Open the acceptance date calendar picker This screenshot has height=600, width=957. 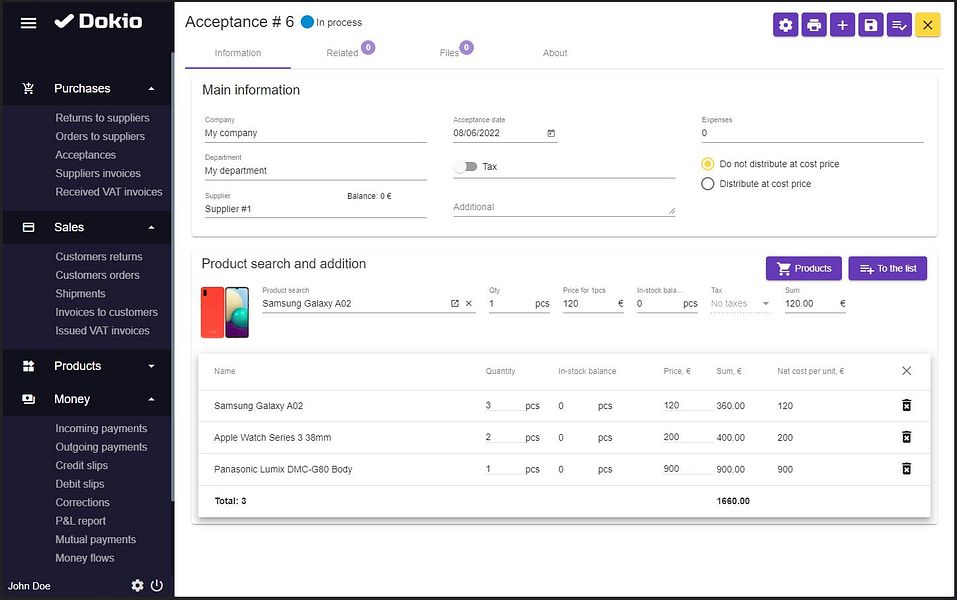[551, 133]
